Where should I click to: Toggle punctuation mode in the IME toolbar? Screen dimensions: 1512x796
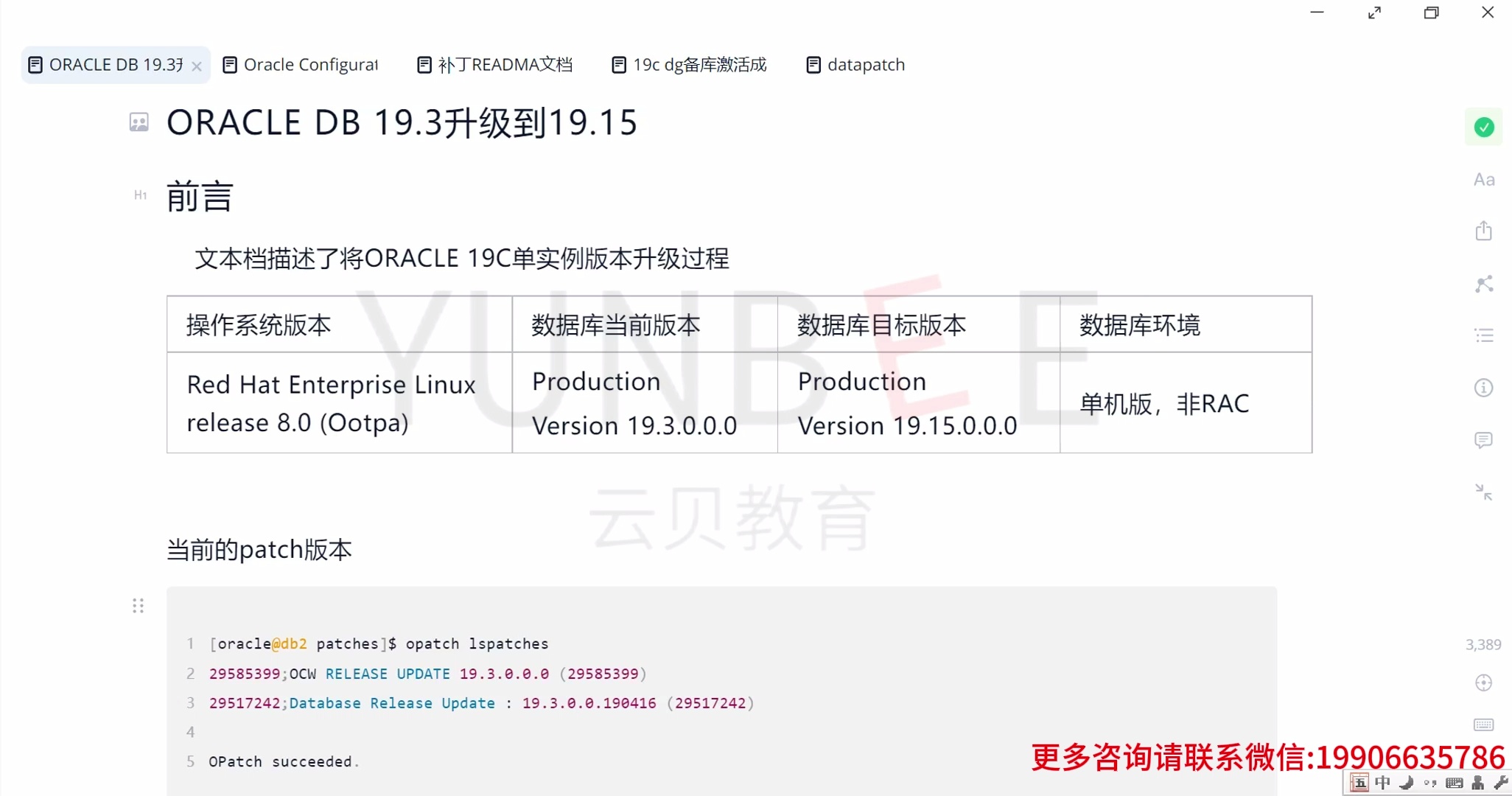point(1430,782)
